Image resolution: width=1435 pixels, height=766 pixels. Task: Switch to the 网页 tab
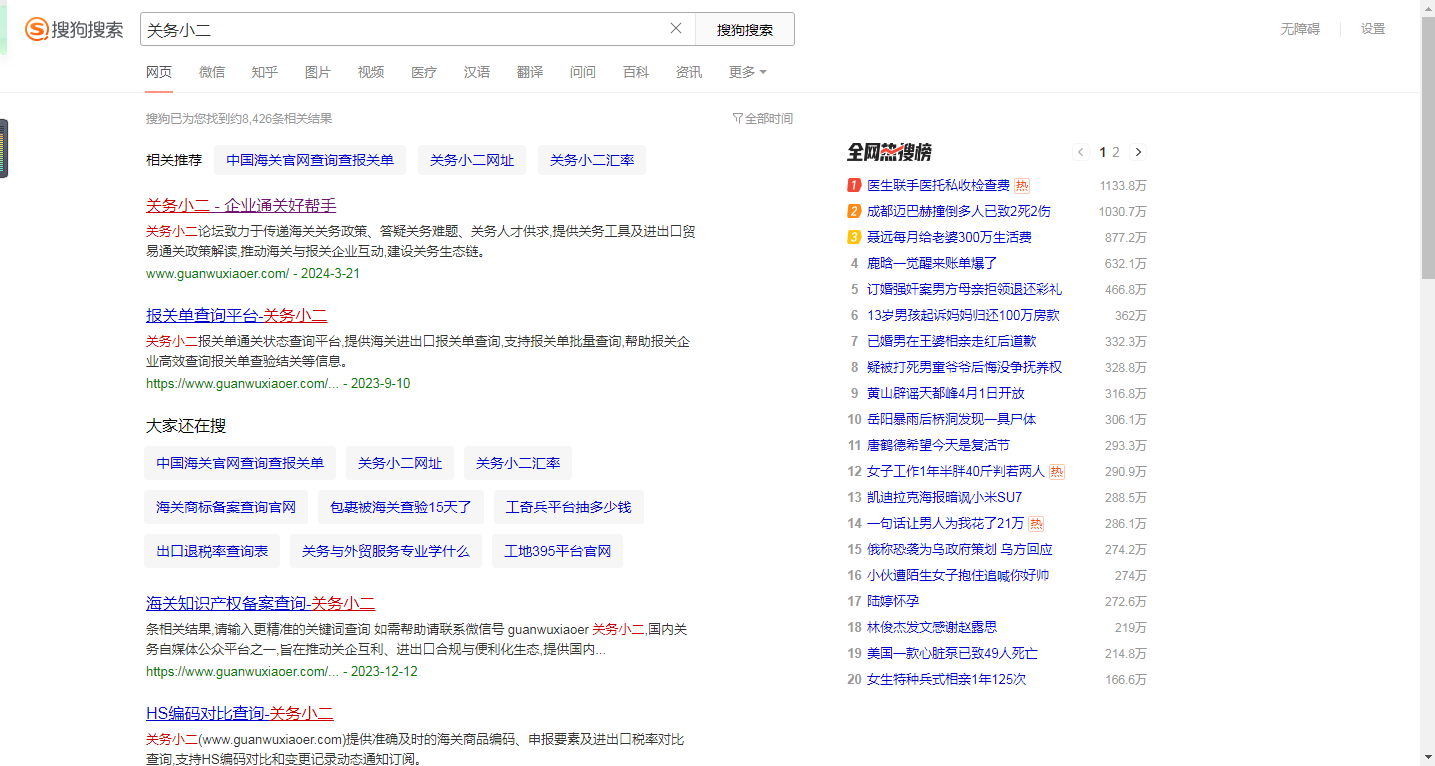coord(159,72)
